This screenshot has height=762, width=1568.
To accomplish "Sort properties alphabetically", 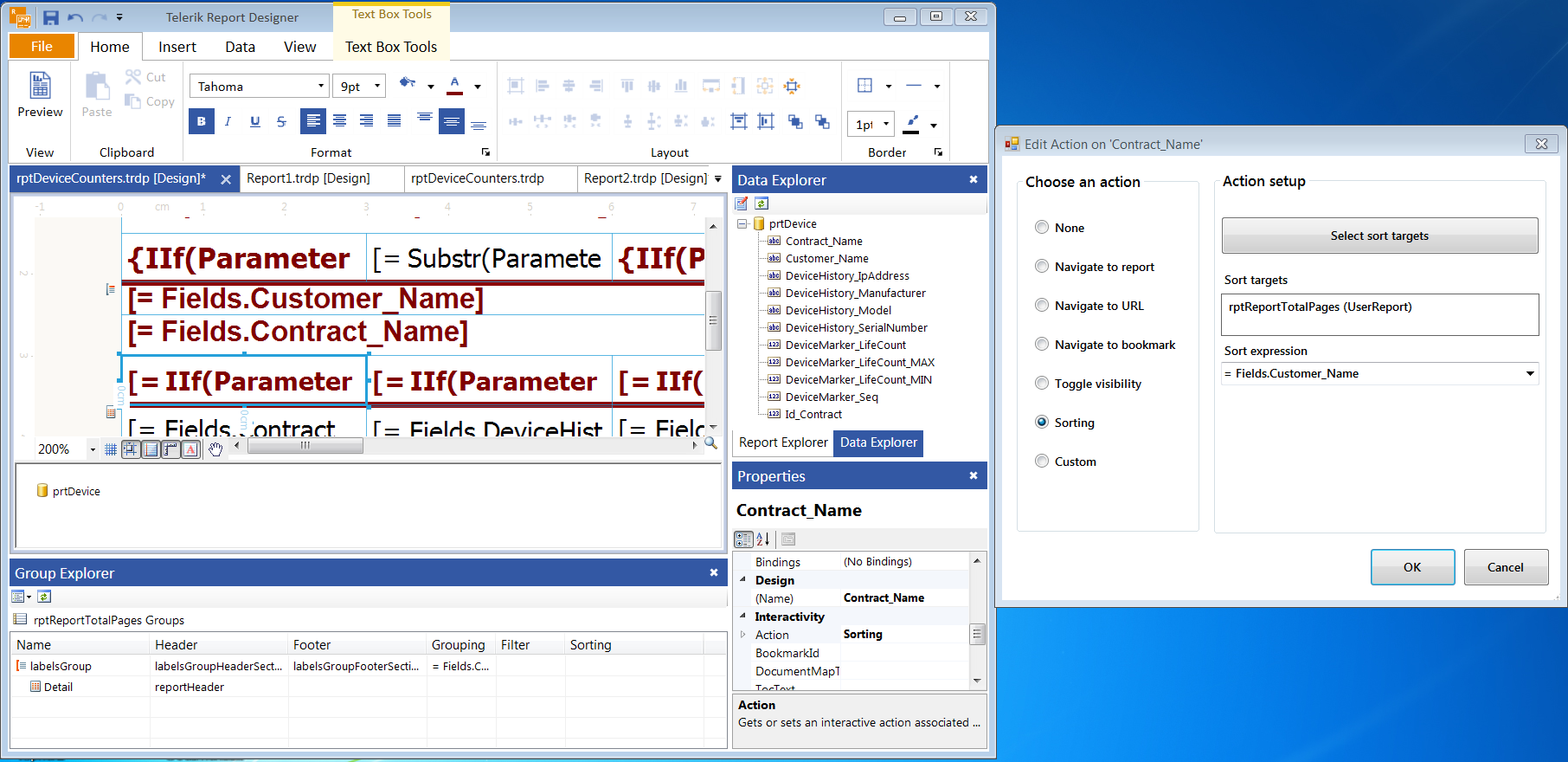I will click(763, 539).
